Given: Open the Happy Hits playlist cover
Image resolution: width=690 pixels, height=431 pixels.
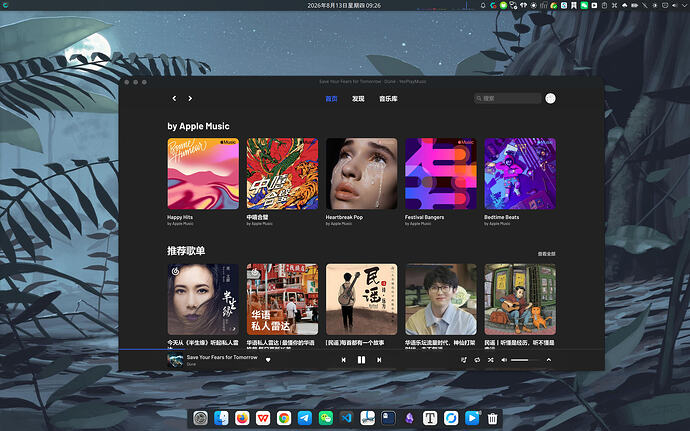Looking at the screenshot, I should pyautogui.click(x=203, y=173).
